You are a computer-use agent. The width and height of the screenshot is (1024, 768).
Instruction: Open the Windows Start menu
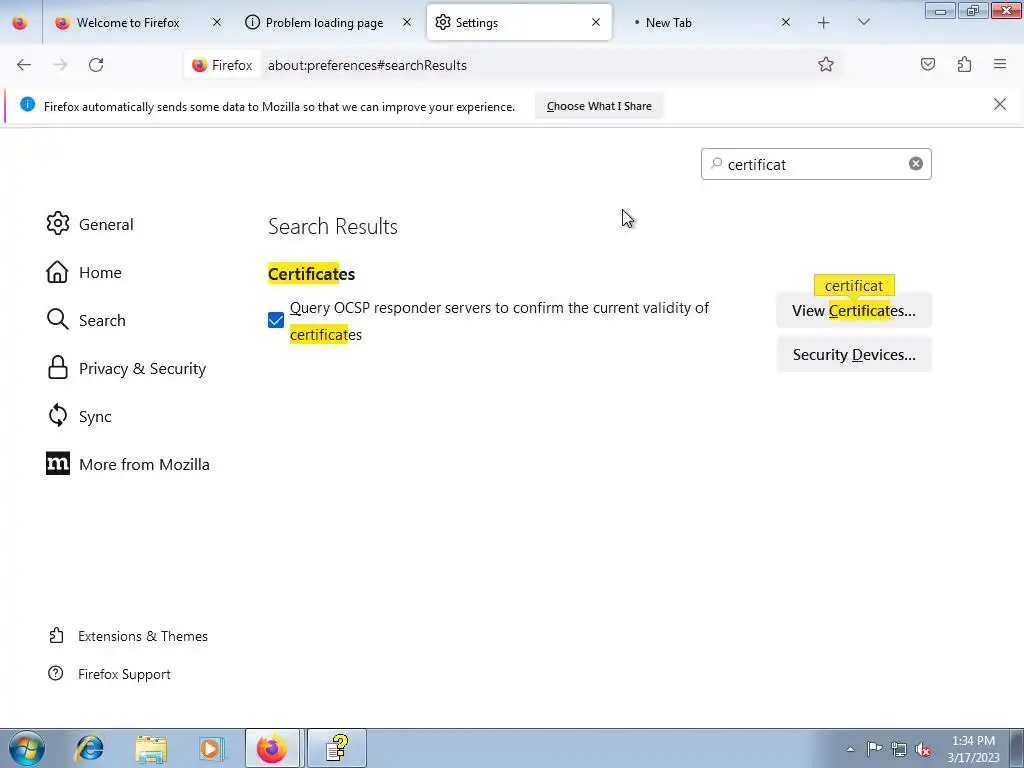click(26, 748)
